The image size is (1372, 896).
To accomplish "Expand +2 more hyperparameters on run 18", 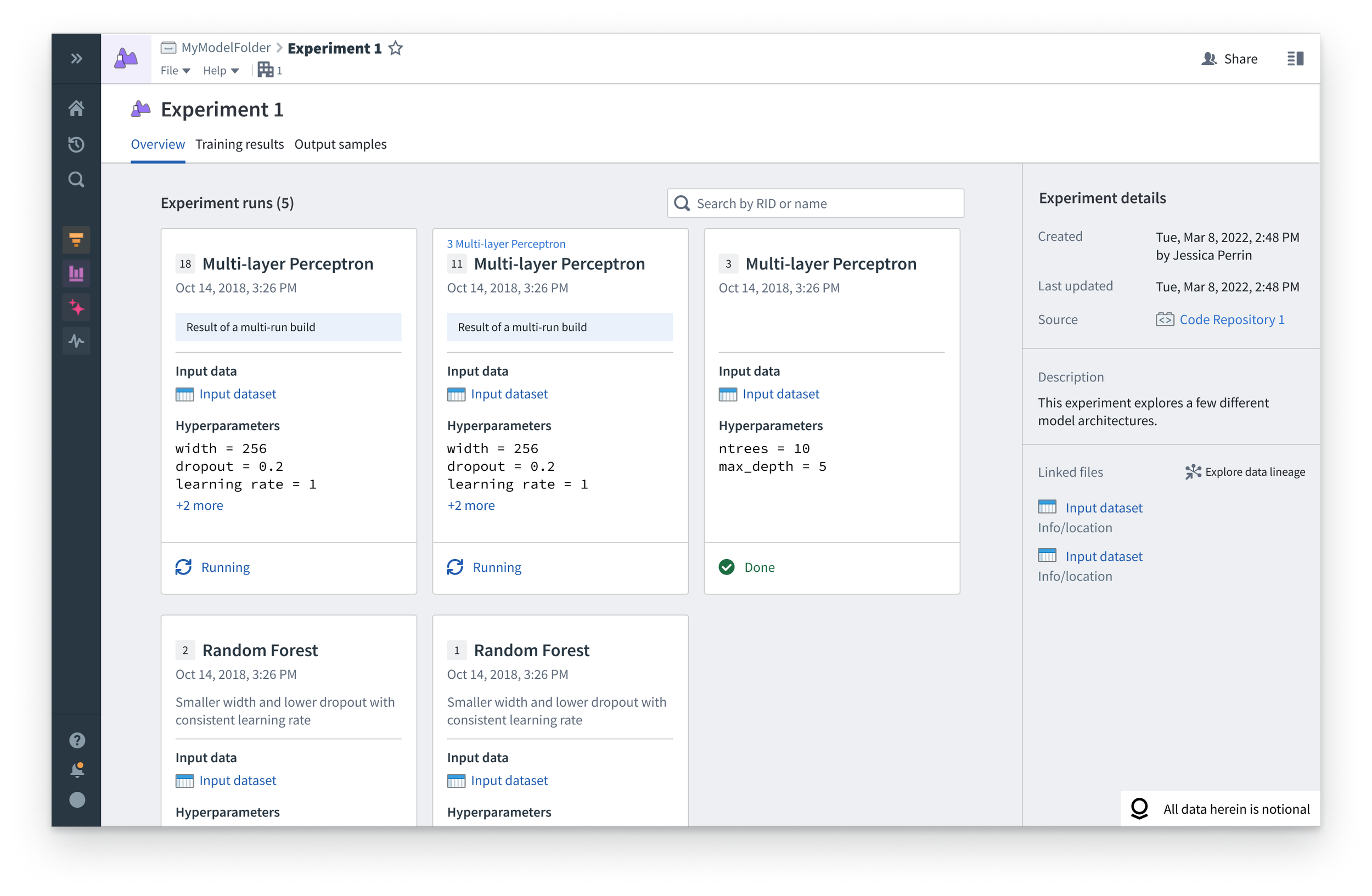I will (199, 505).
